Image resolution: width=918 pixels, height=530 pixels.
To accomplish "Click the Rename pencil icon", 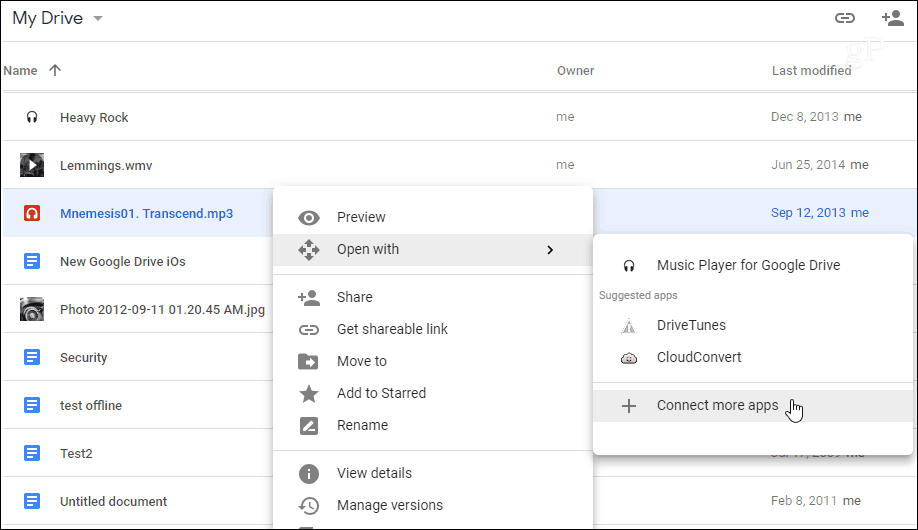I will (309, 426).
